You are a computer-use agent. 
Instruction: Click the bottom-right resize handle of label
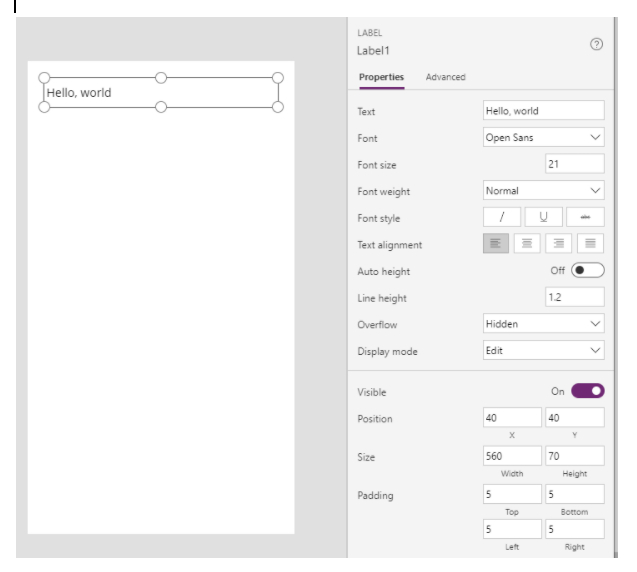pyautogui.click(x=278, y=107)
